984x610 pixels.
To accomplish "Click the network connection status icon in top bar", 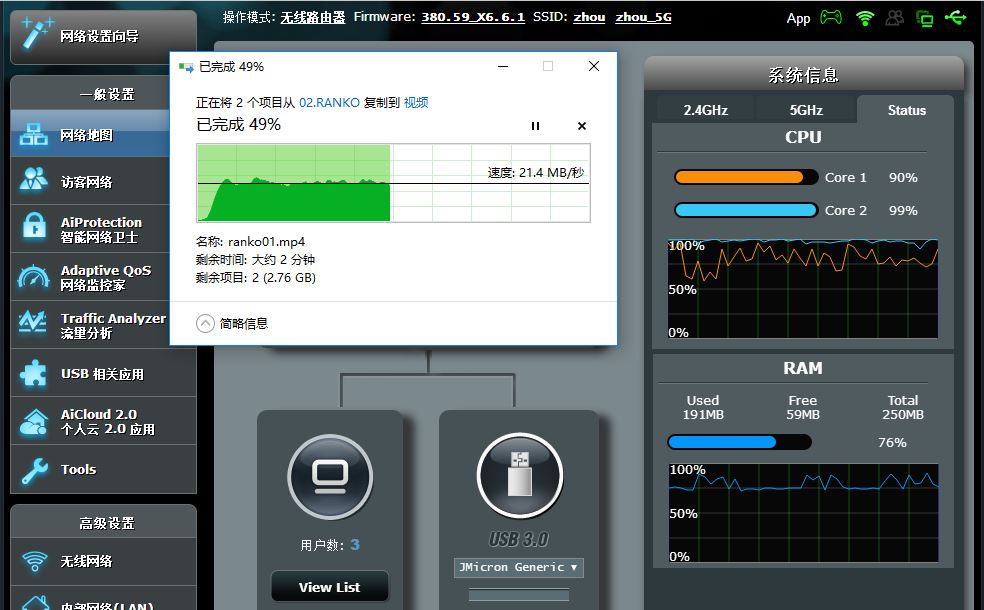I will click(x=924, y=18).
